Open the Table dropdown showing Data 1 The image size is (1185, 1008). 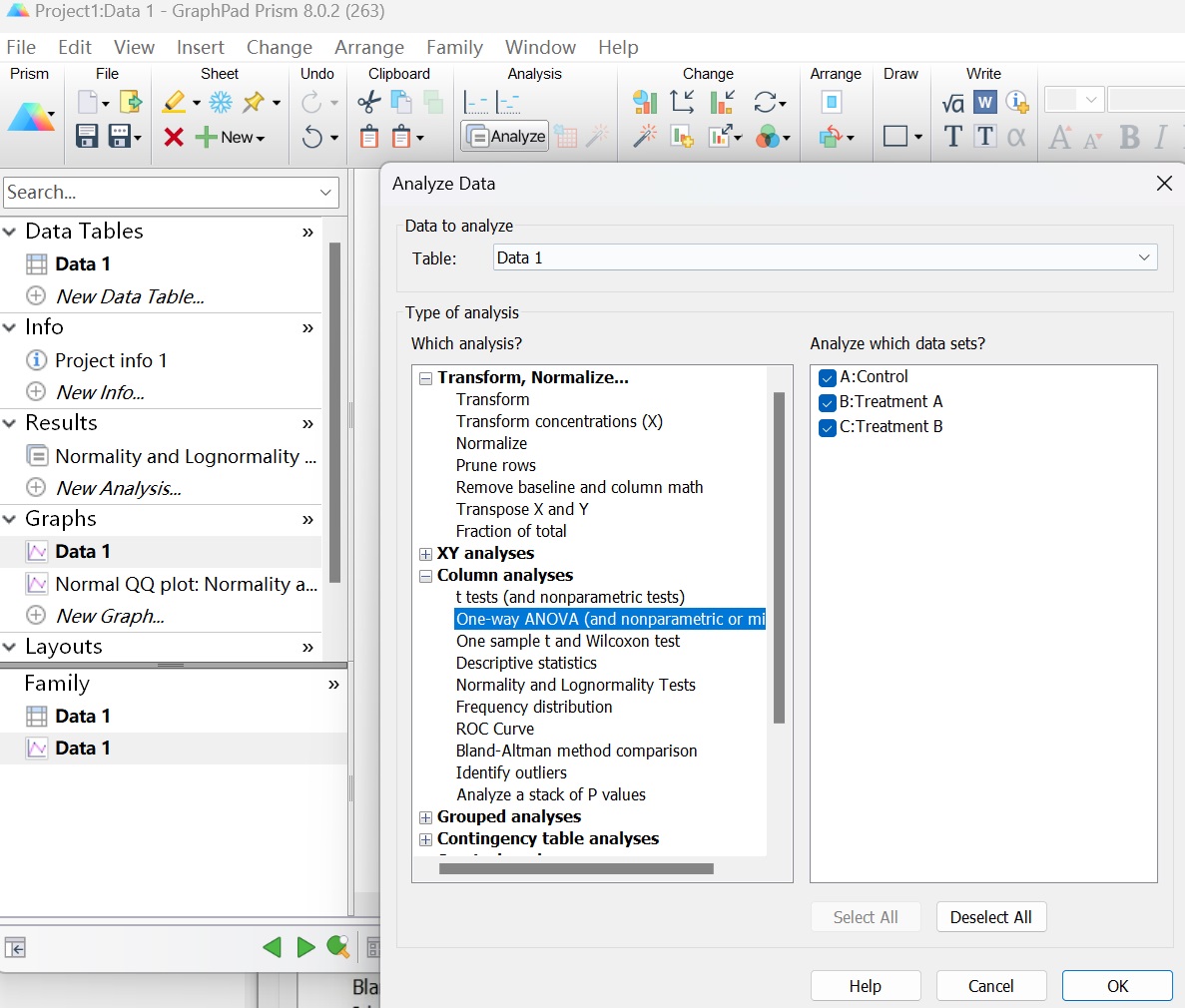(x=825, y=257)
